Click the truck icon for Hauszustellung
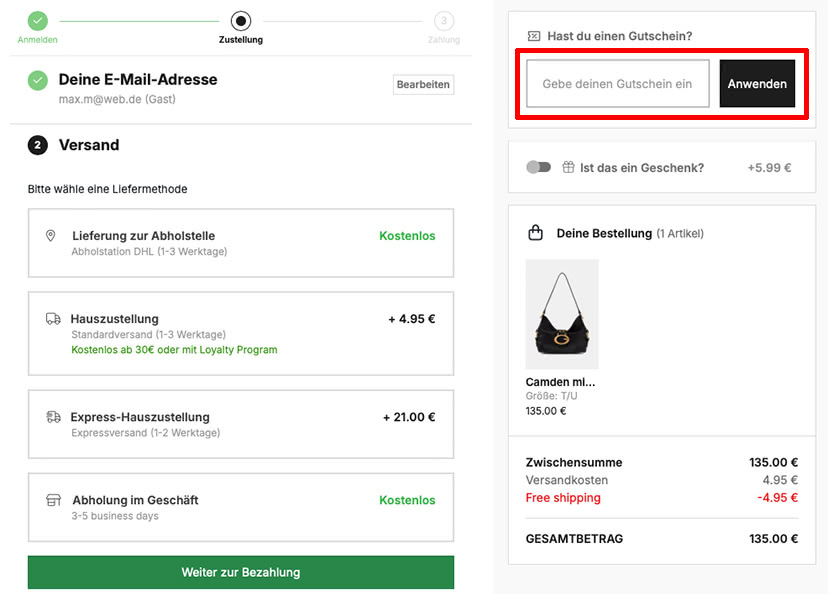This screenshot has width=828, height=594. (53, 318)
